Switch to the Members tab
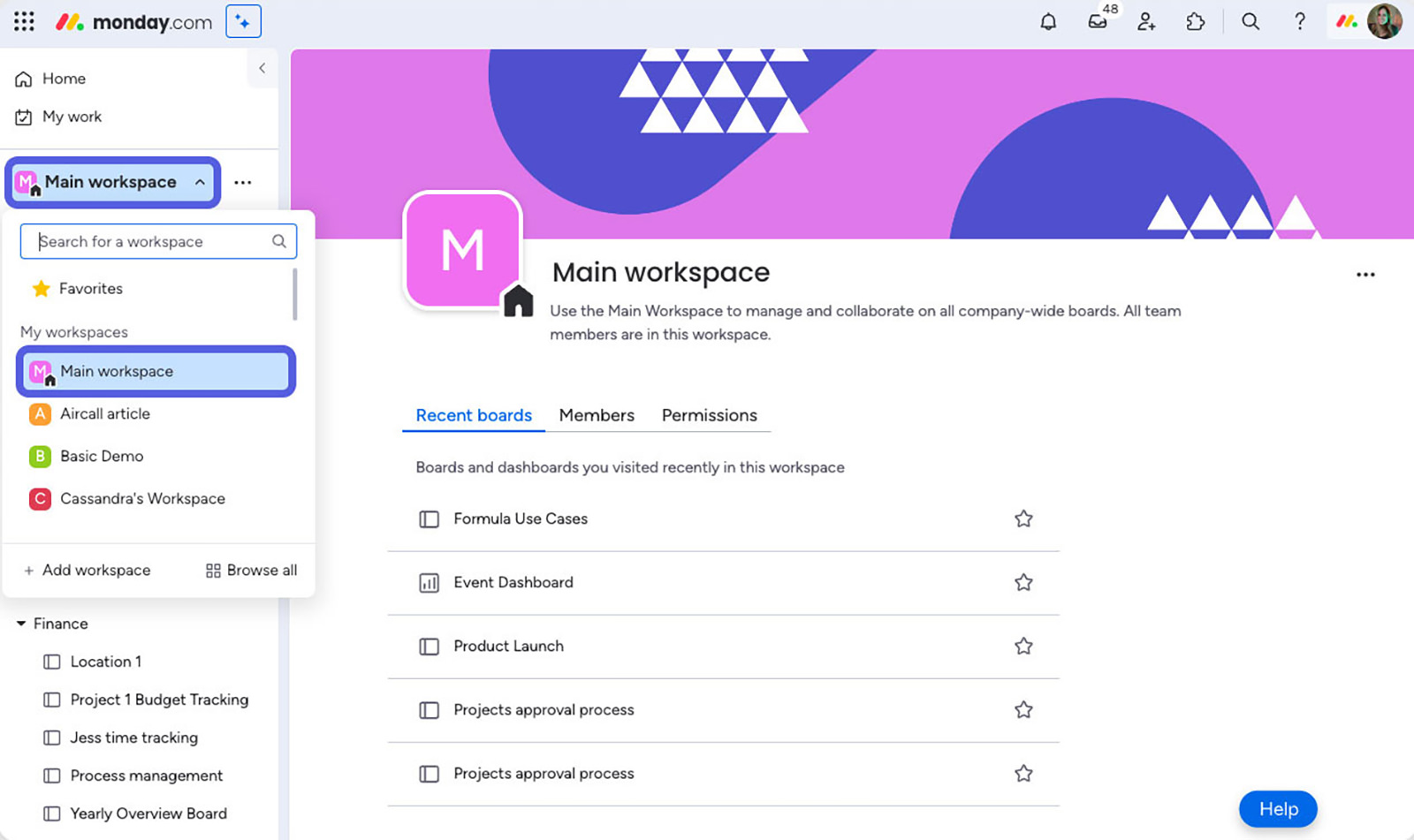1414x840 pixels. click(597, 415)
